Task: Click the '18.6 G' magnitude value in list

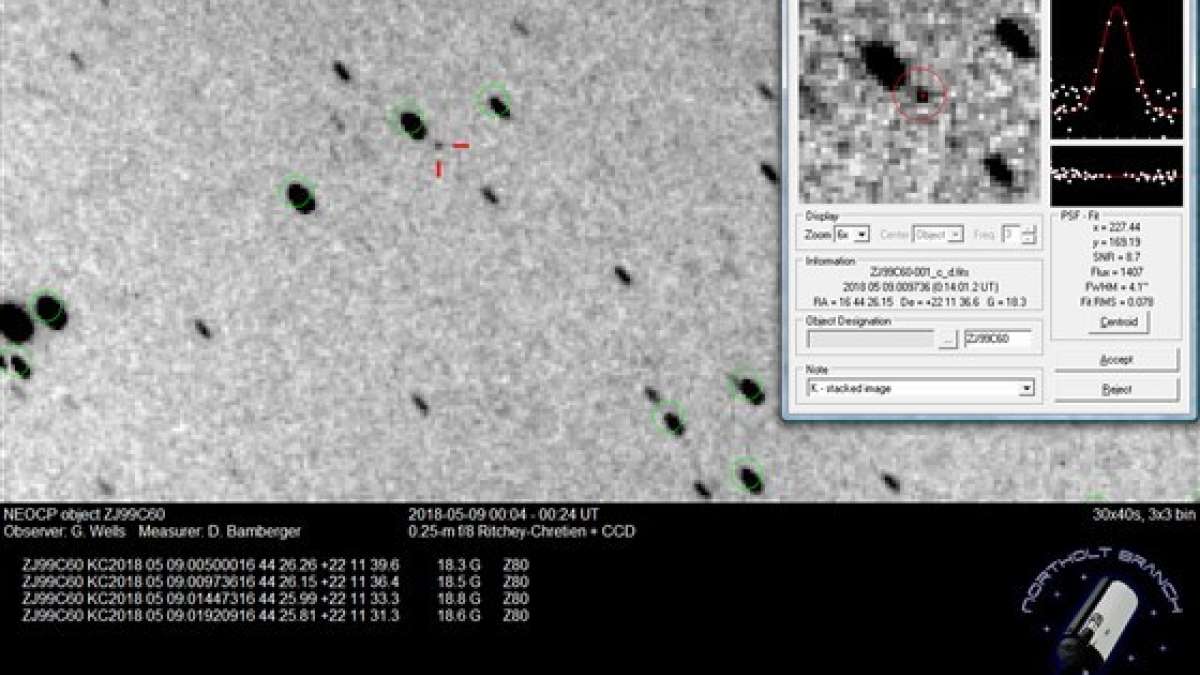Action: click(x=459, y=615)
